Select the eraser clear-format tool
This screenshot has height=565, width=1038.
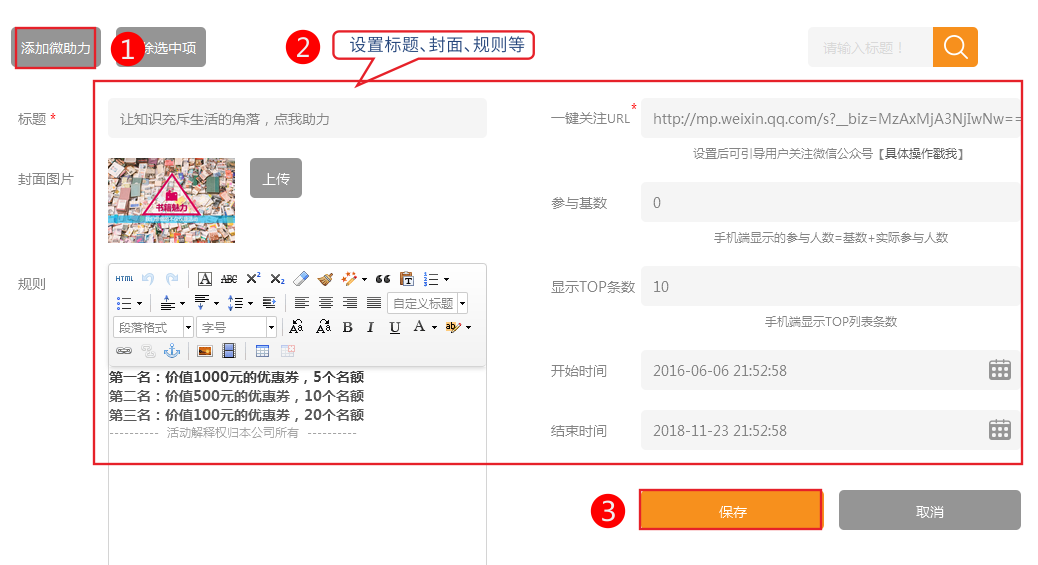[x=301, y=279]
